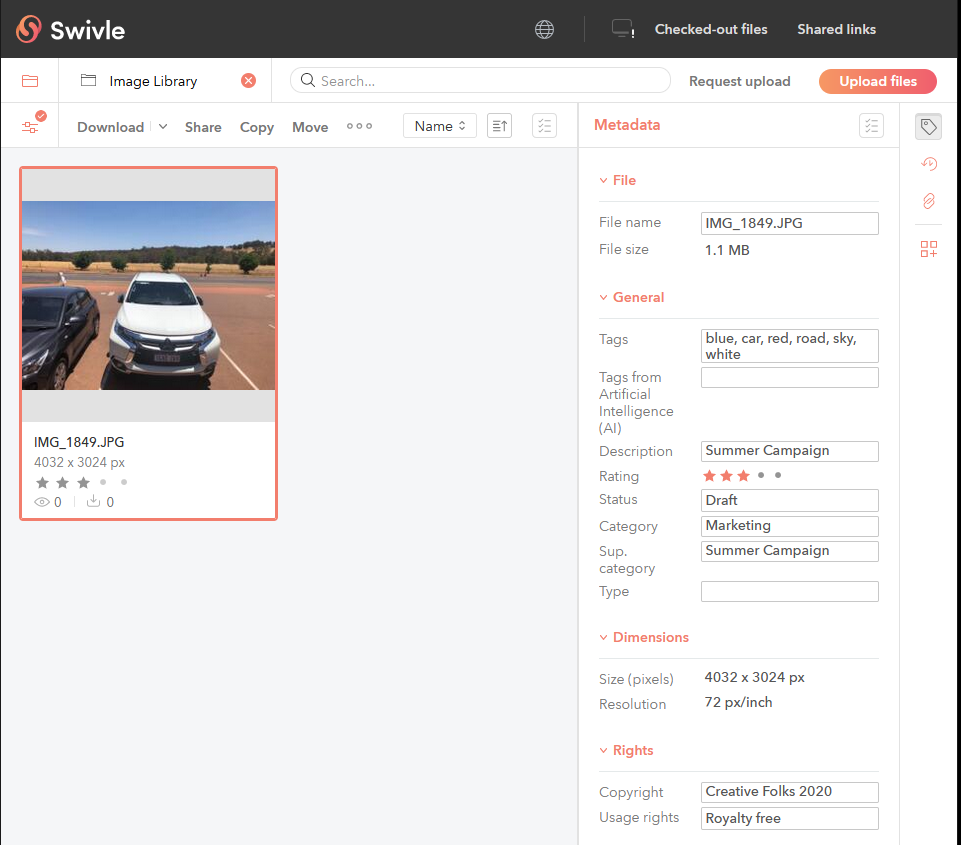Click the Image Library breadcrumb label
This screenshot has width=961, height=845.
pyautogui.click(x=153, y=81)
